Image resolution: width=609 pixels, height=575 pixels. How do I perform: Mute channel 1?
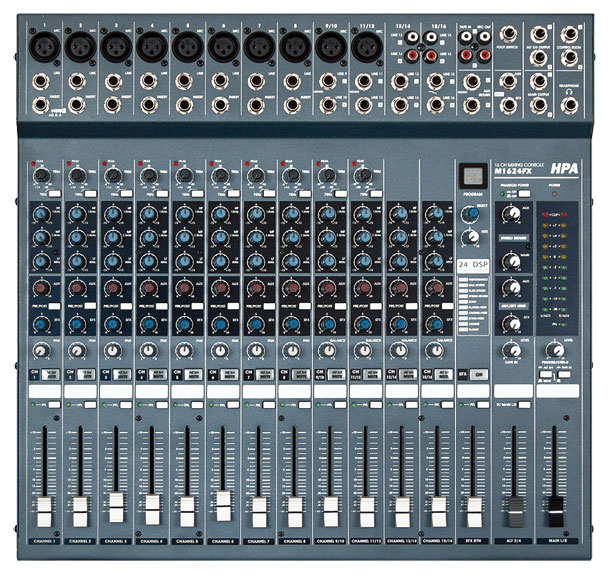coord(50,374)
